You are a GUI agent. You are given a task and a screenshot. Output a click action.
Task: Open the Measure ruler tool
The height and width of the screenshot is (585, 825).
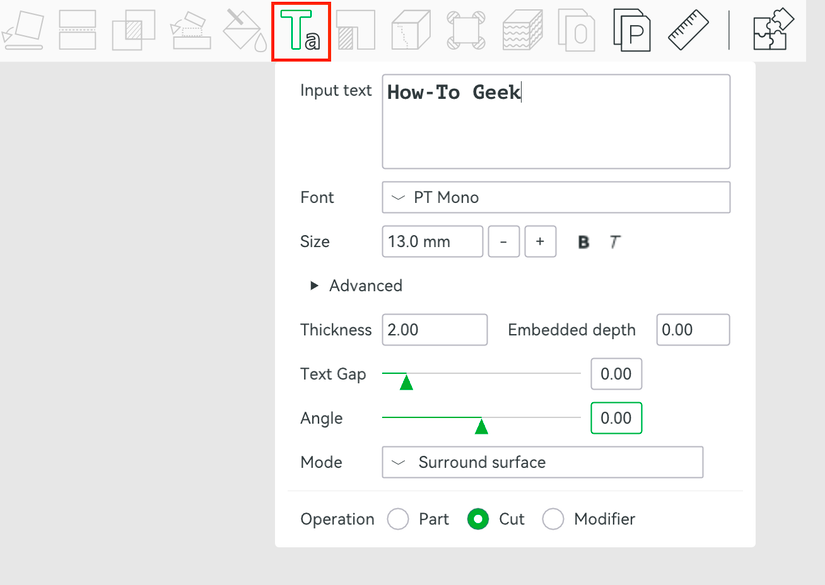[x=688, y=31]
